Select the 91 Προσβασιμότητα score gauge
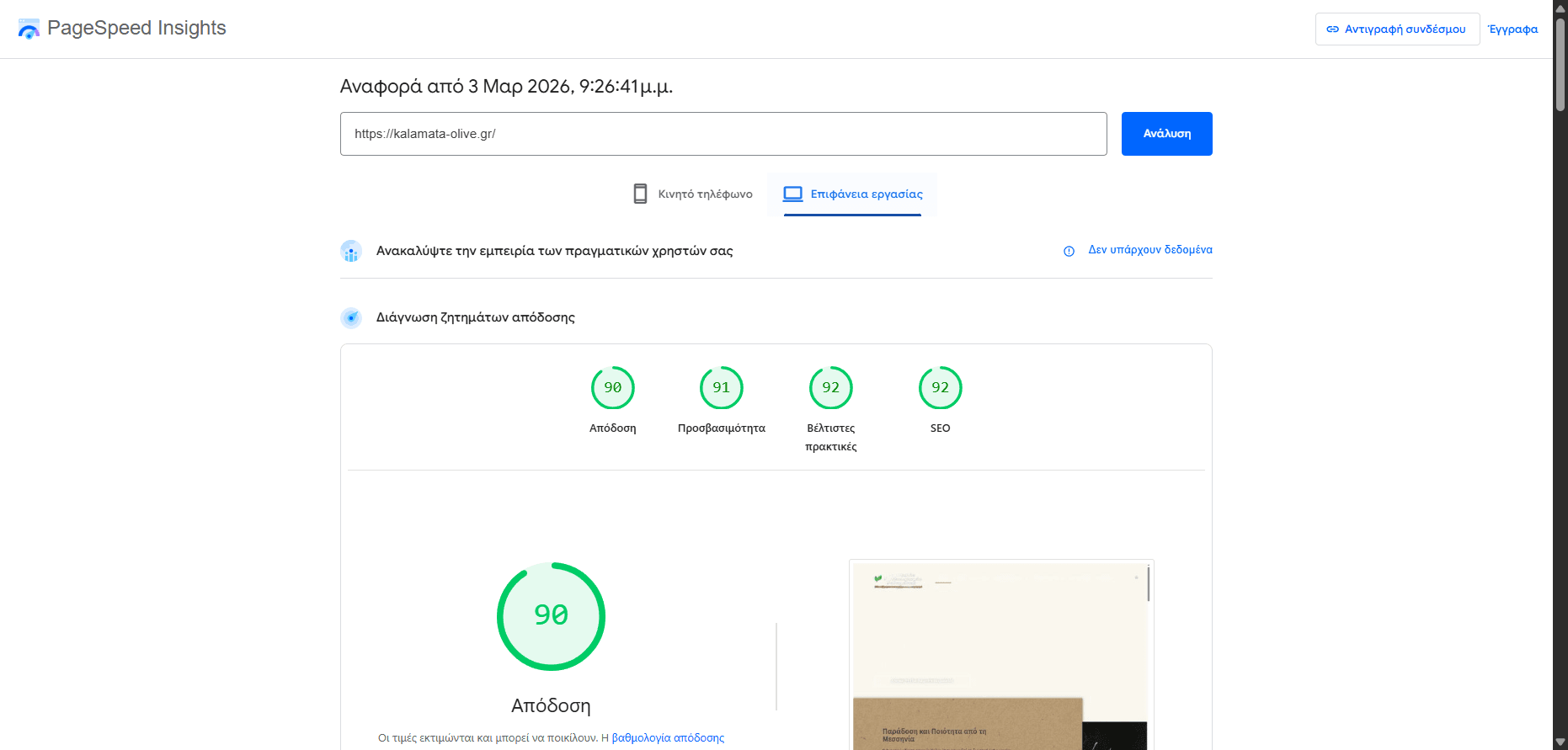The width and height of the screenshot is (1568, 750). [721, 388]
